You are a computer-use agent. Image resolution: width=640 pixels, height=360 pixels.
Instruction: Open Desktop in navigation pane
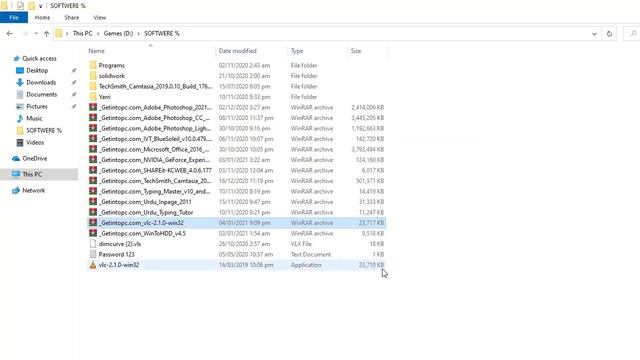click(x=37, y=71)
